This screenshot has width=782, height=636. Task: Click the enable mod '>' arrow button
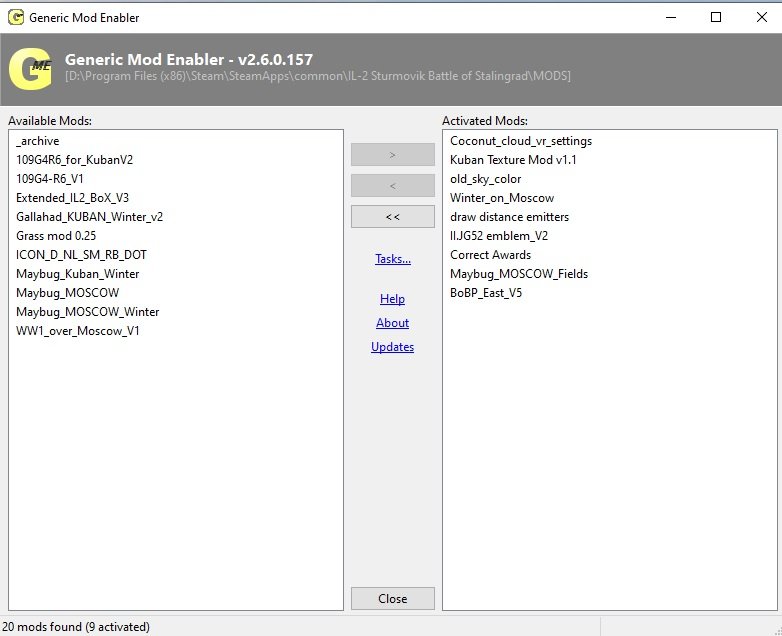pyautogui.click(x=392, y=155)
